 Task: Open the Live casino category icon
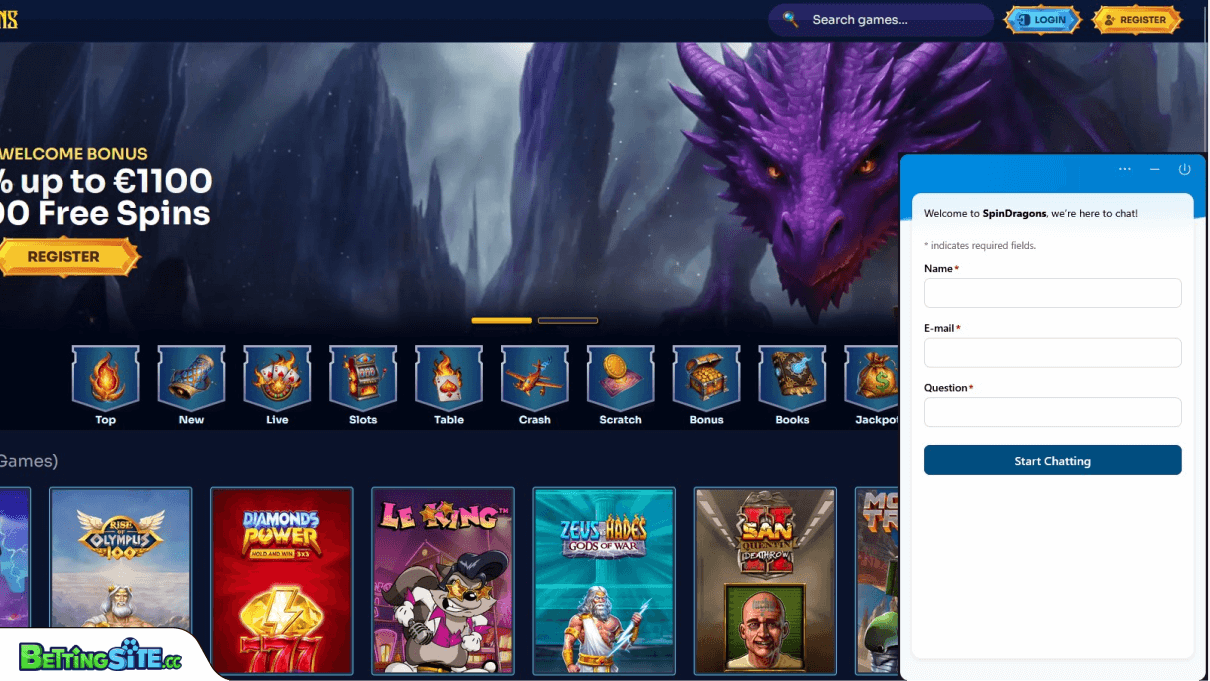[x=277, y=378]
